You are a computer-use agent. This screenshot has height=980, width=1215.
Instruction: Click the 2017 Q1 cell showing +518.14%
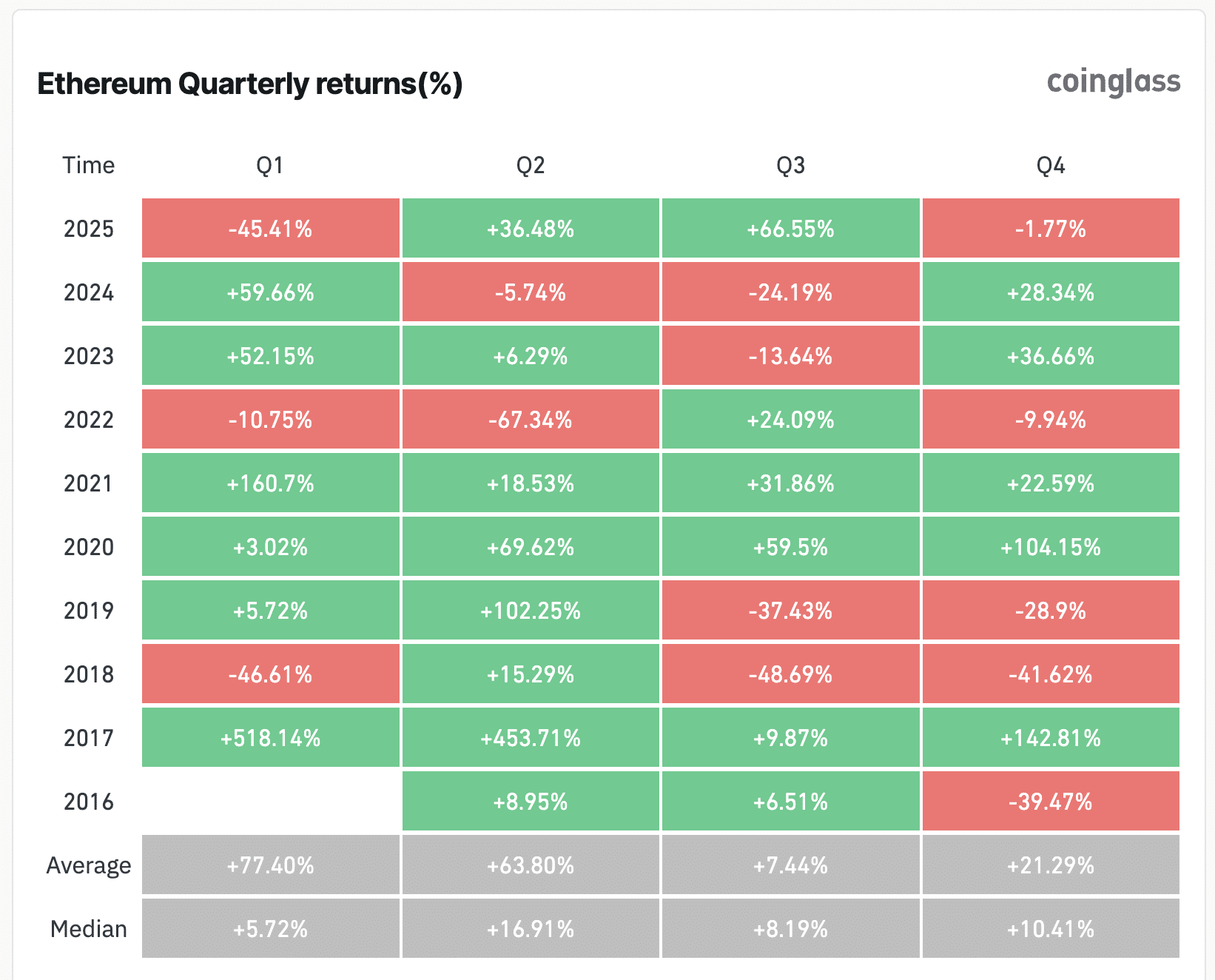point(271,738)
